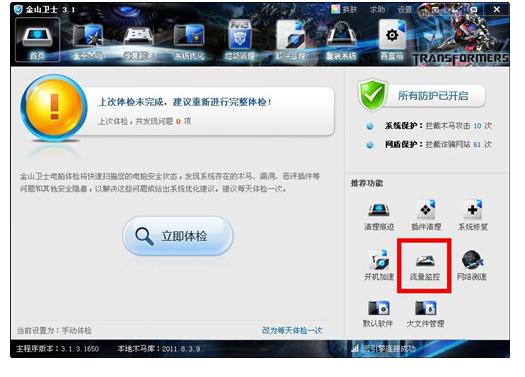Open the 默认软件 default software tool

(x=378, y=313)
